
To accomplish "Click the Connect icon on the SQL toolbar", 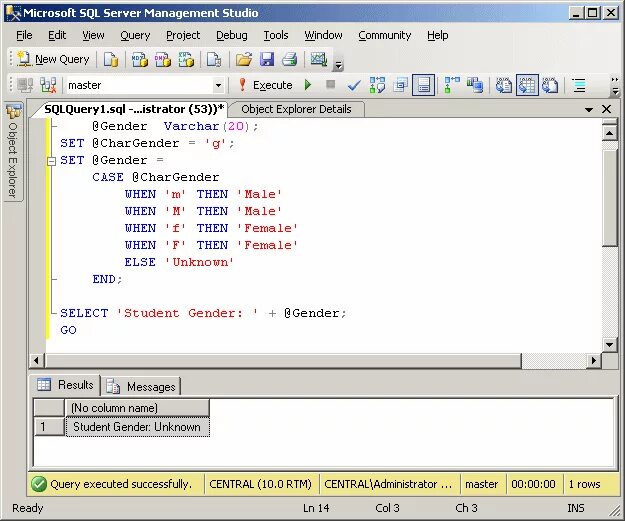I will [26, 85].
